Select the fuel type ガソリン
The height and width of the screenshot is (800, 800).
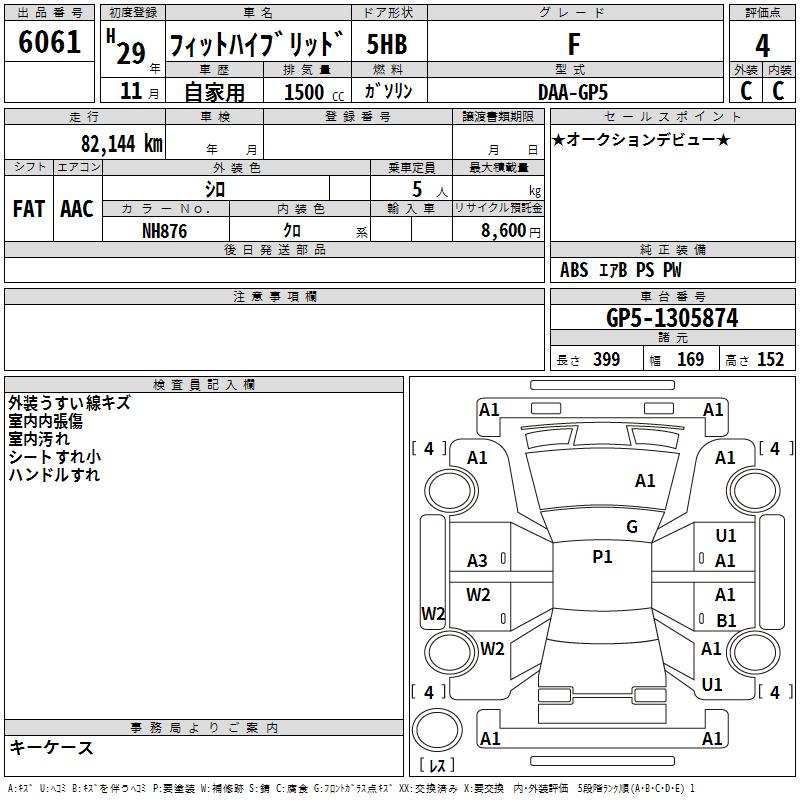[x=388, y=91]
